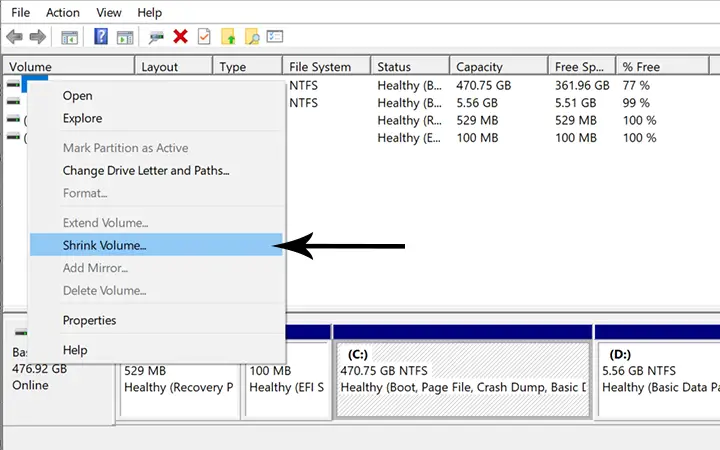Choose Help in the context menu
This screenshot has width=720, height=450.
[156, 350]
